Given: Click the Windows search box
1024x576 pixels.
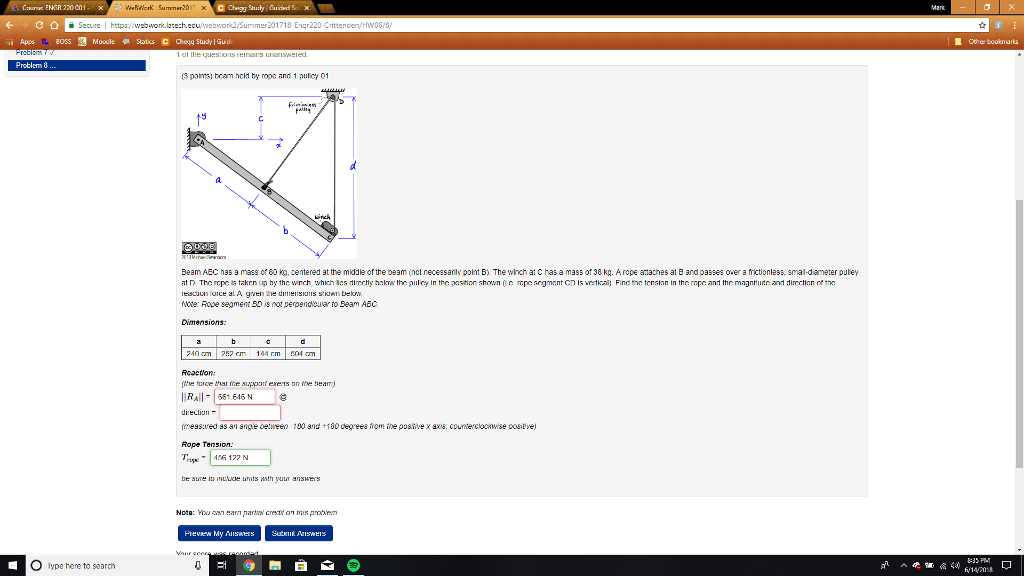Looking at the screenshot, I should click(110, 565).
